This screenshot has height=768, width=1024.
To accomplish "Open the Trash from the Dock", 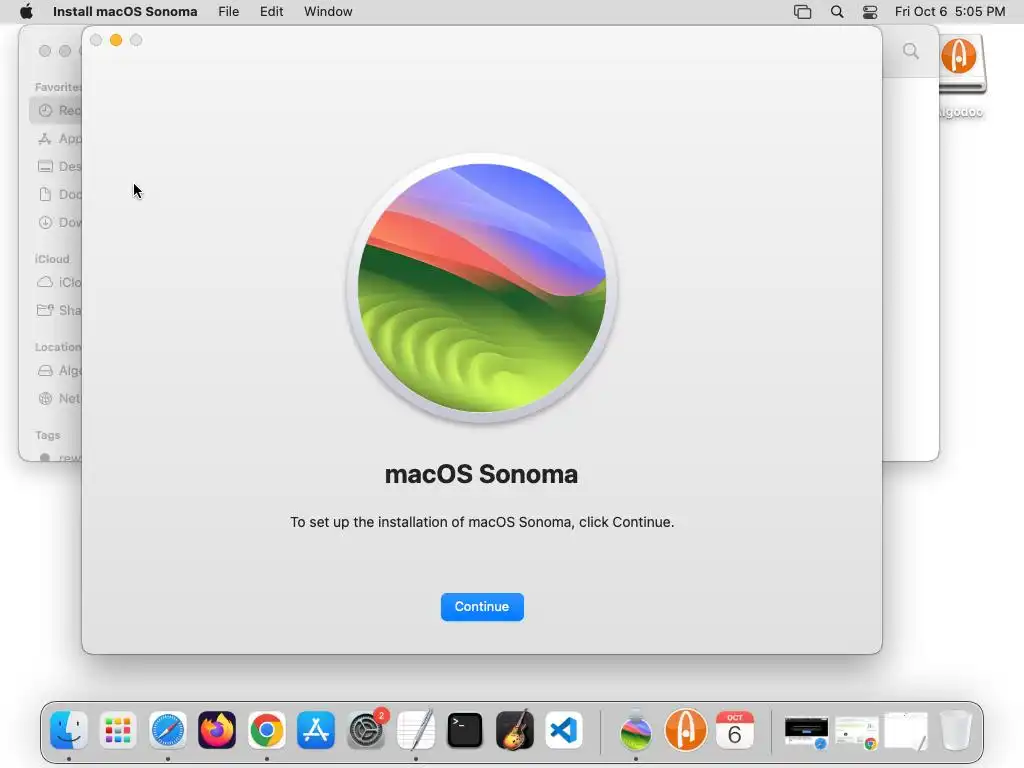I will 956,730.
